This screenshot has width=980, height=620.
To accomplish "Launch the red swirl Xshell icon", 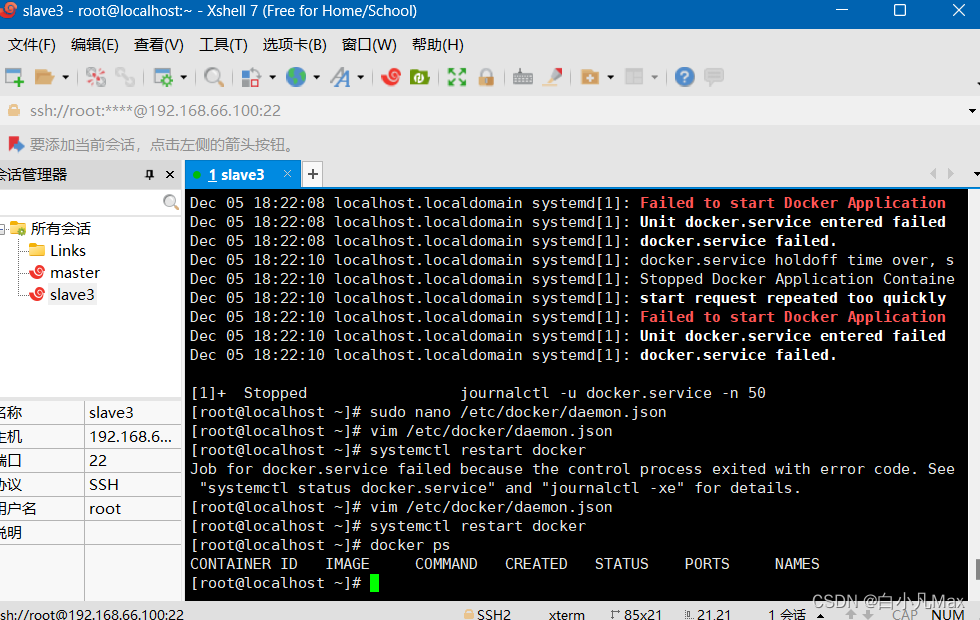I will click(391, 77).
